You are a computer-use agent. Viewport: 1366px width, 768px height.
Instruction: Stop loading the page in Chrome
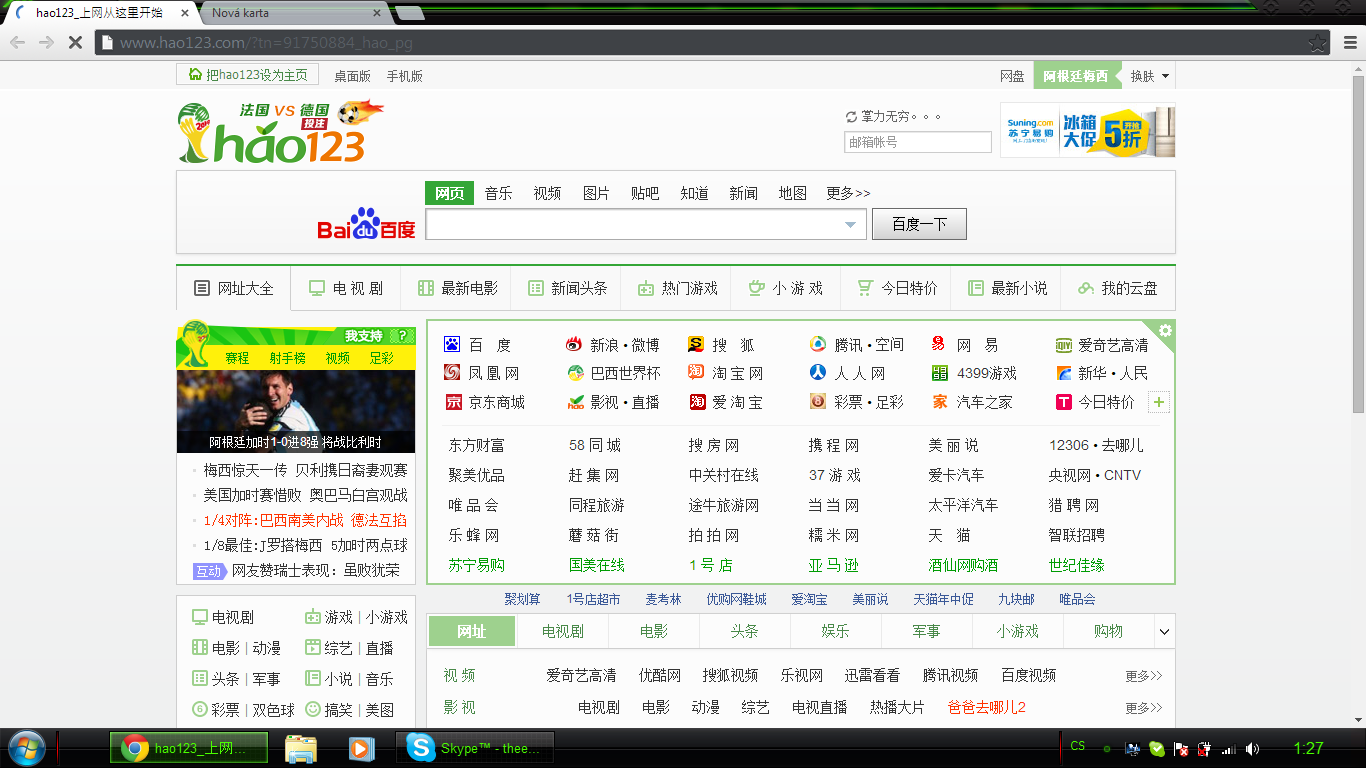(x=74, y=43)
